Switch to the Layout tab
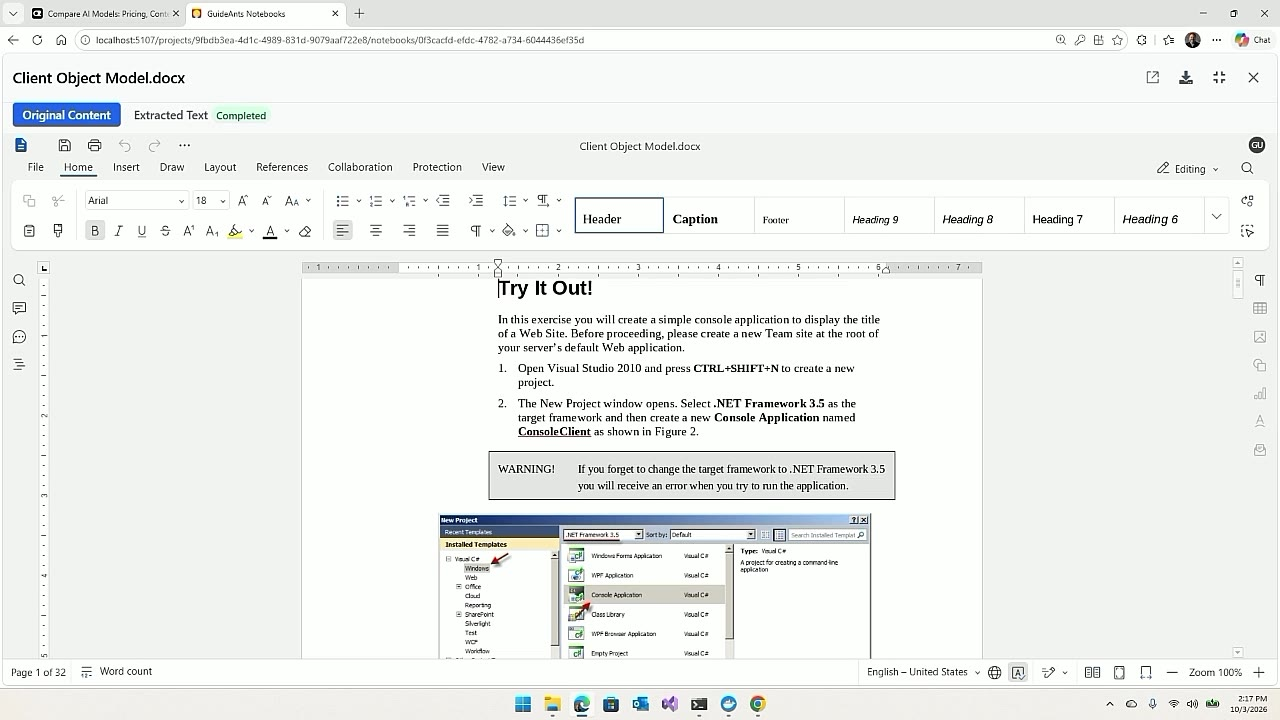Screen dimensions: 1280x720 tap(220, 167)
